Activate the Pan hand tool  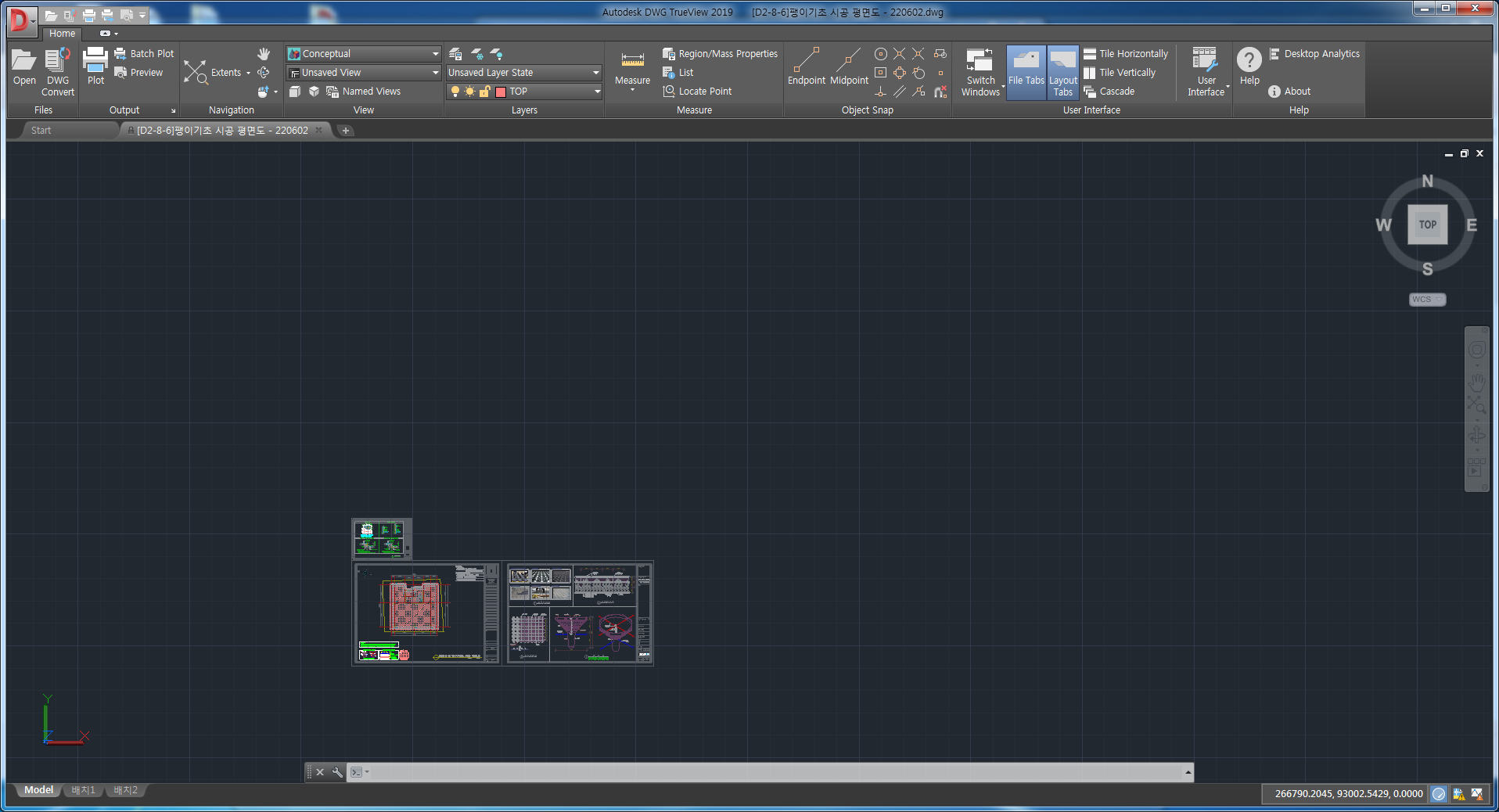click(x=264, y=53)
